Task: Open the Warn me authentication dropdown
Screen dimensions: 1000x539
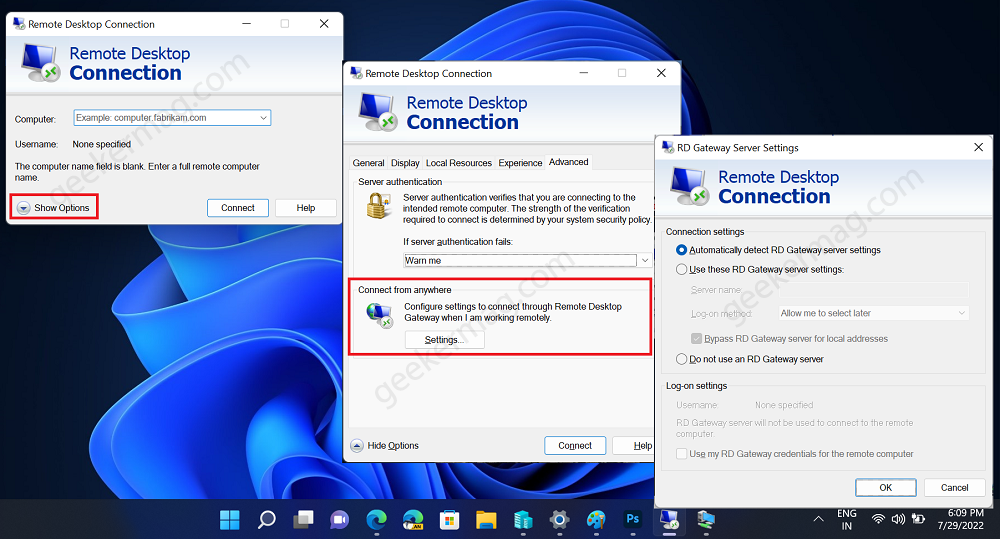Action: pyautogui.click(x=645, y=260)
